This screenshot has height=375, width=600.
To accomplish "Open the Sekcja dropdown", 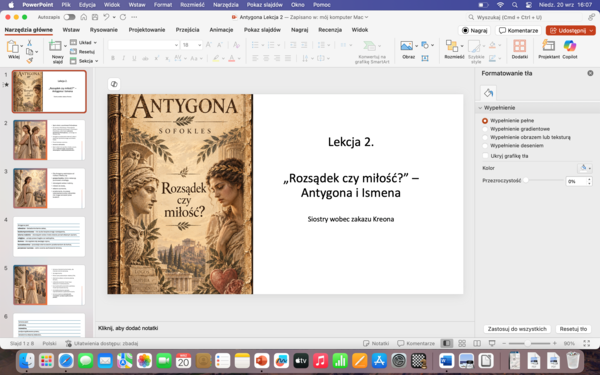I will [x=84, y=61].
